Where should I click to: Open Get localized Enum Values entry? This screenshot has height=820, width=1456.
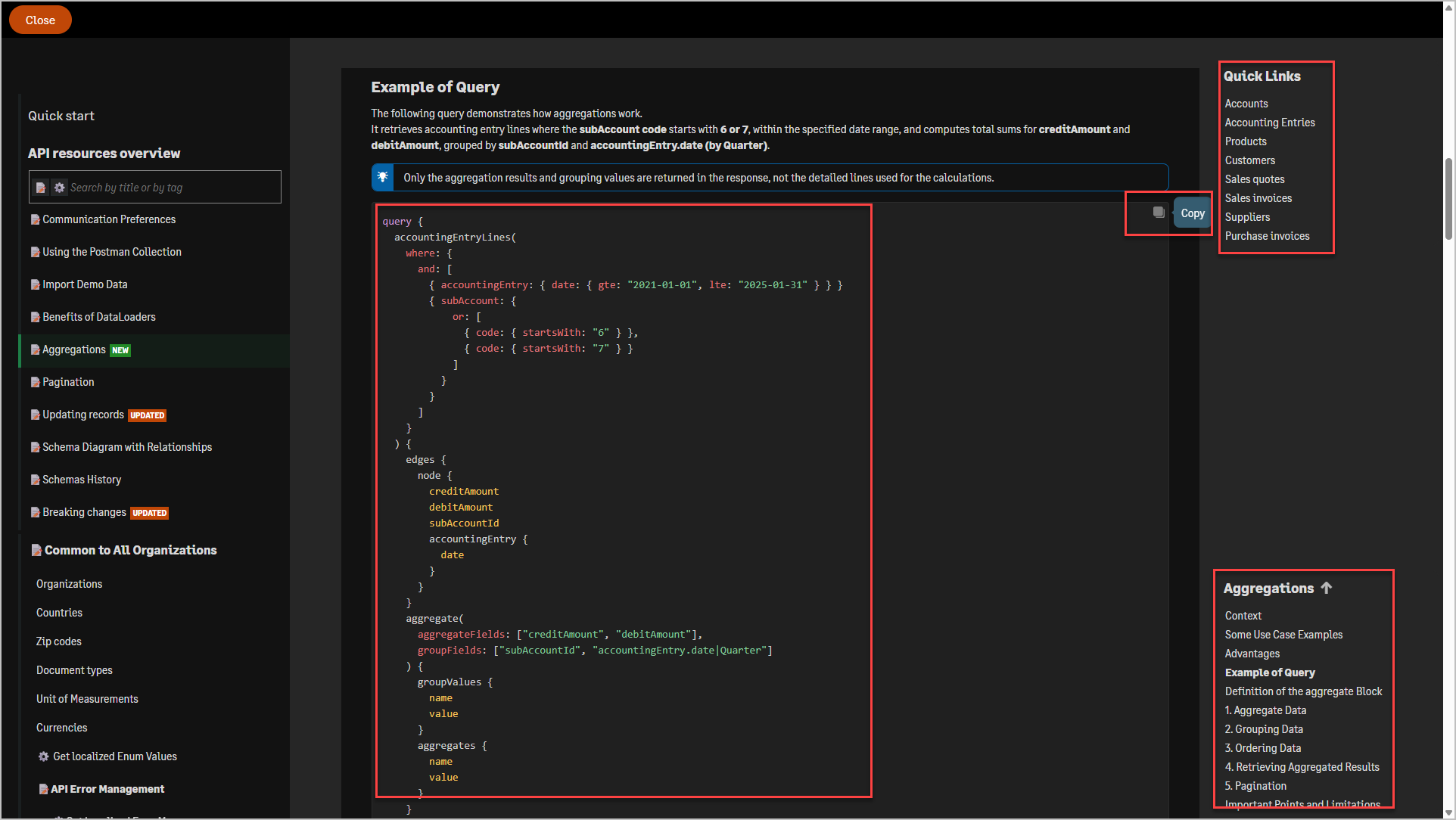[115, 756]
